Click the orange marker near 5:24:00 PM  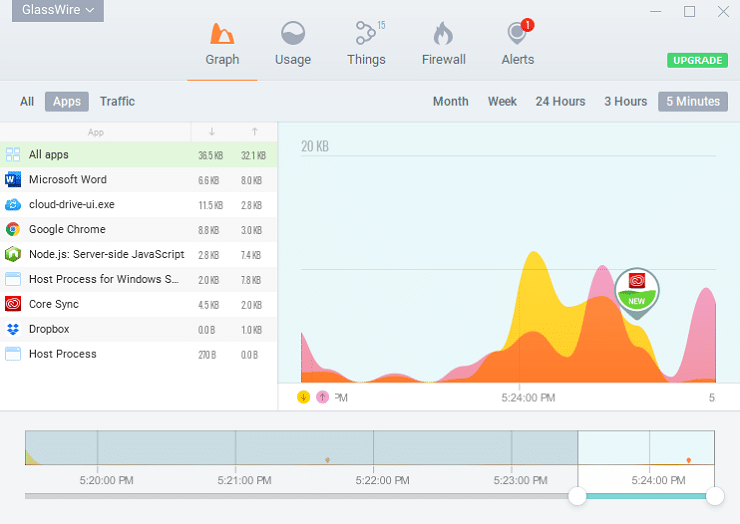(x=689, y=460)
